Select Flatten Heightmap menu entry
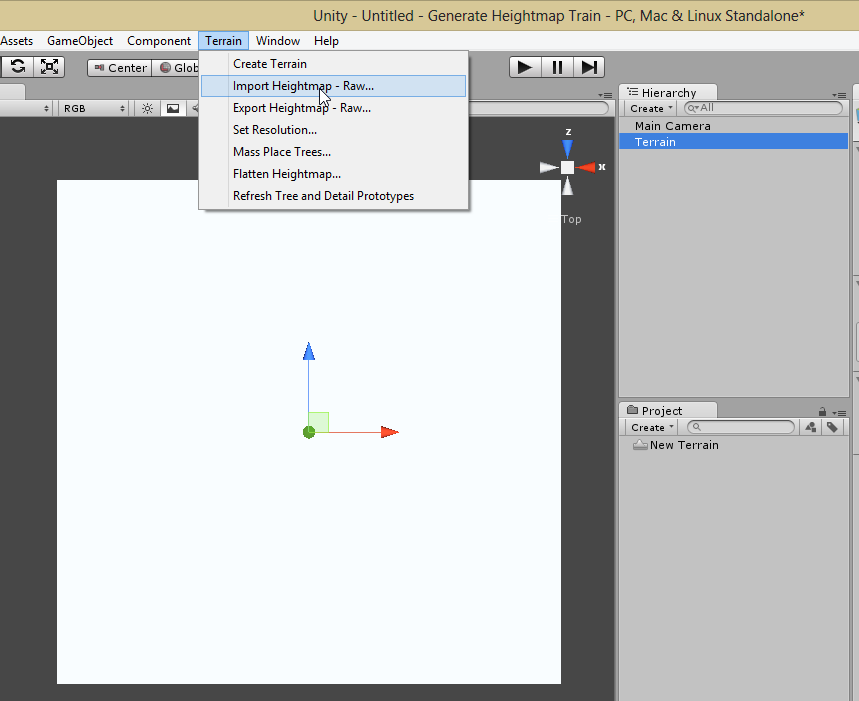 (286, 174)
